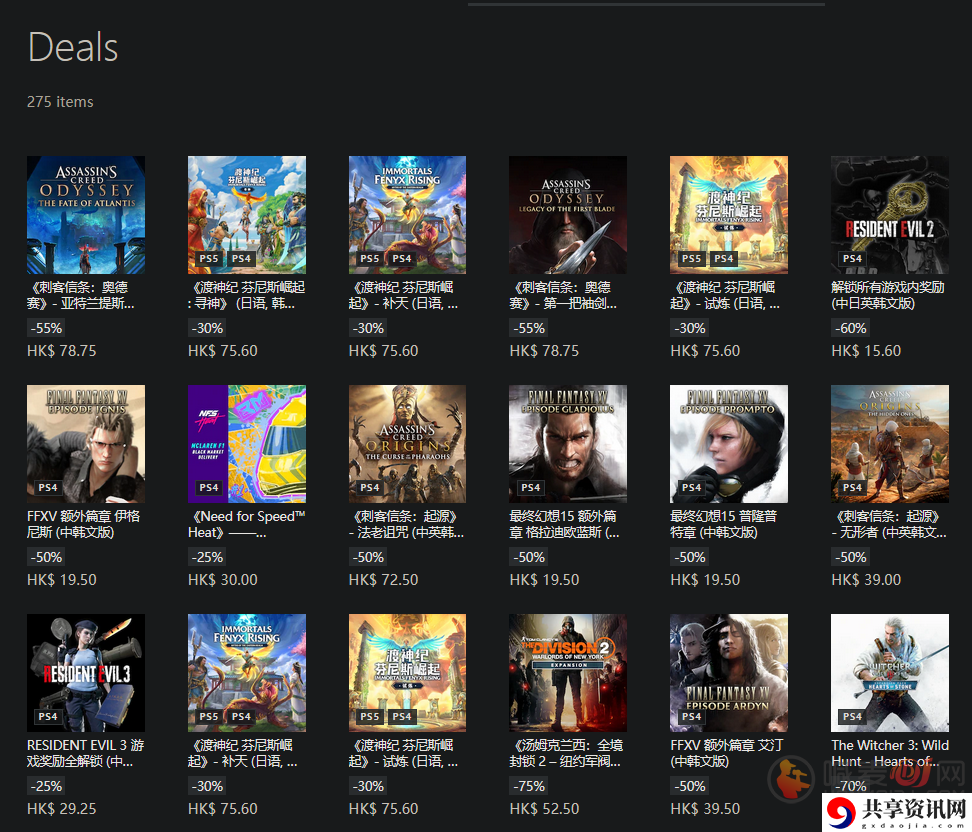Click the 《刺客信条：起源》- 法老诅咒 title
Screen dimensions: 972x832
(406, 524)
